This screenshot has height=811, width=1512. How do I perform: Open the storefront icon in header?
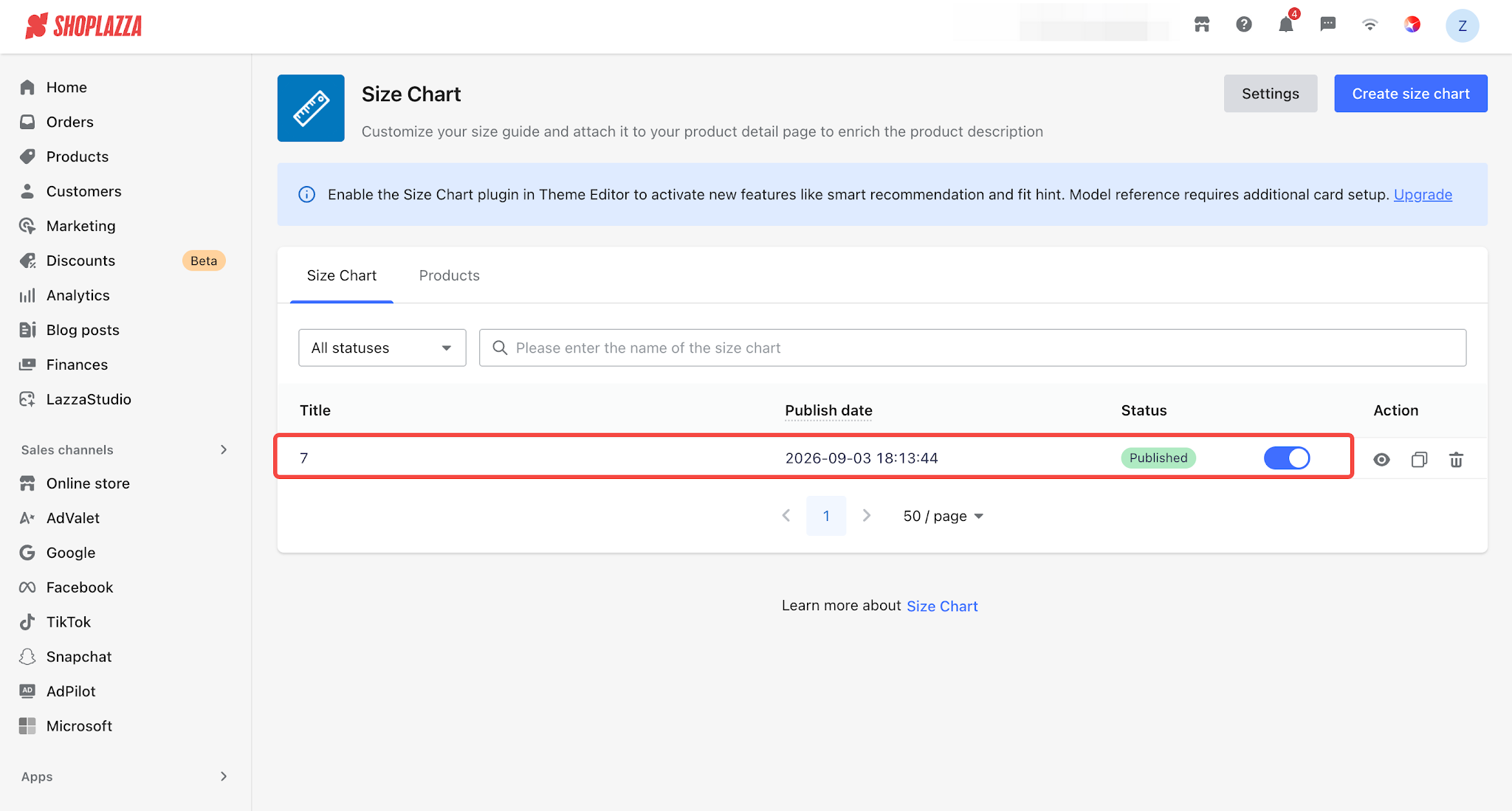coord(1202,25)
